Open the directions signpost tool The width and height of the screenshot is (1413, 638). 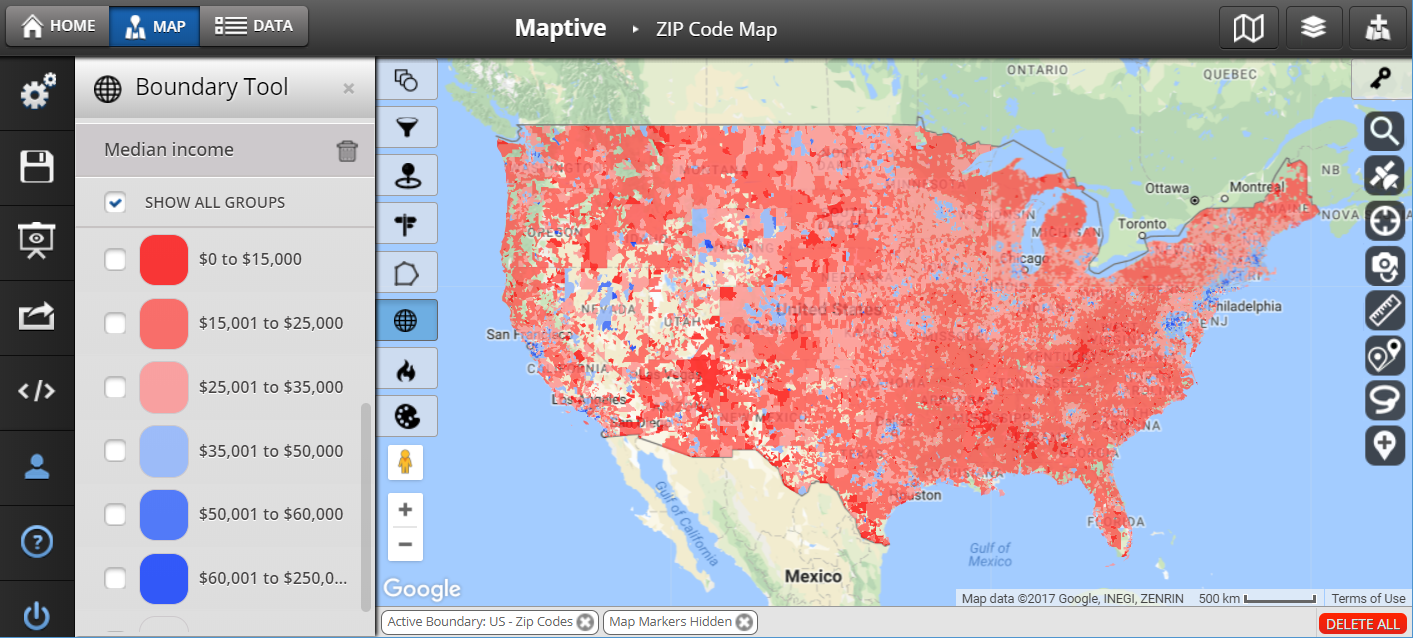406,224
